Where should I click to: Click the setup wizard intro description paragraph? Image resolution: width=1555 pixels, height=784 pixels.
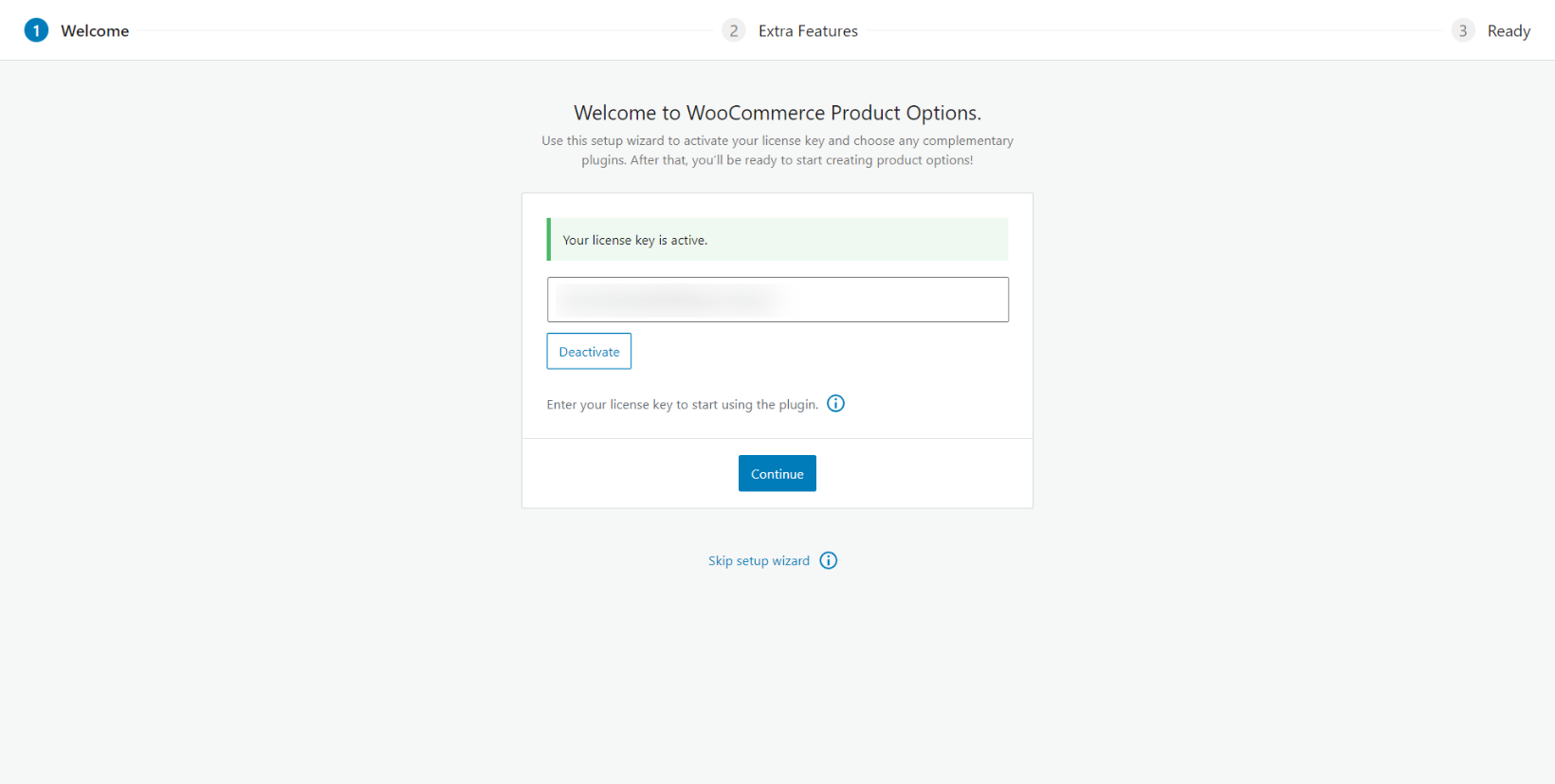click(x=777, y=150)
